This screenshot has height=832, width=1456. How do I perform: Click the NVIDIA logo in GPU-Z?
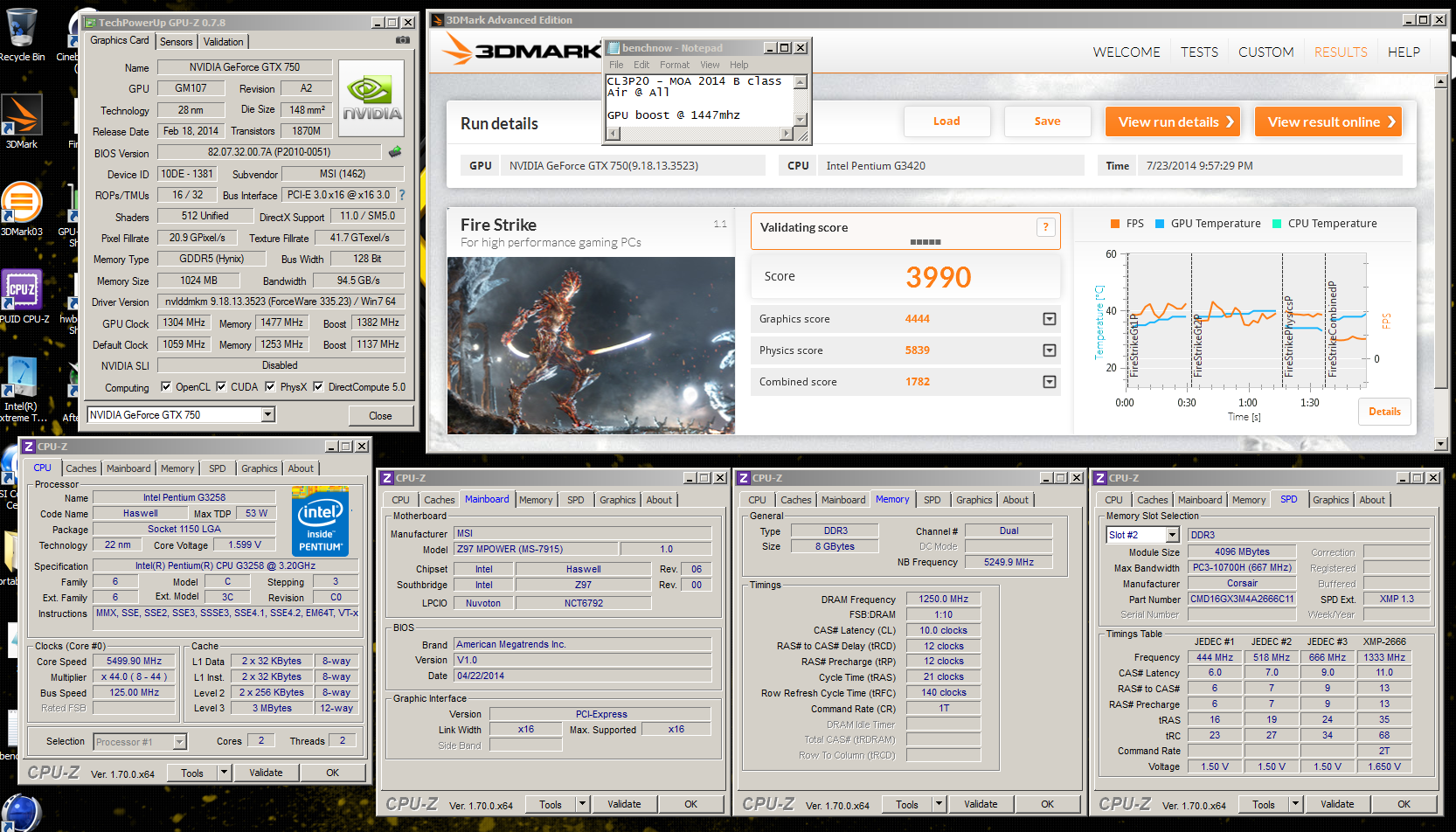371,98
